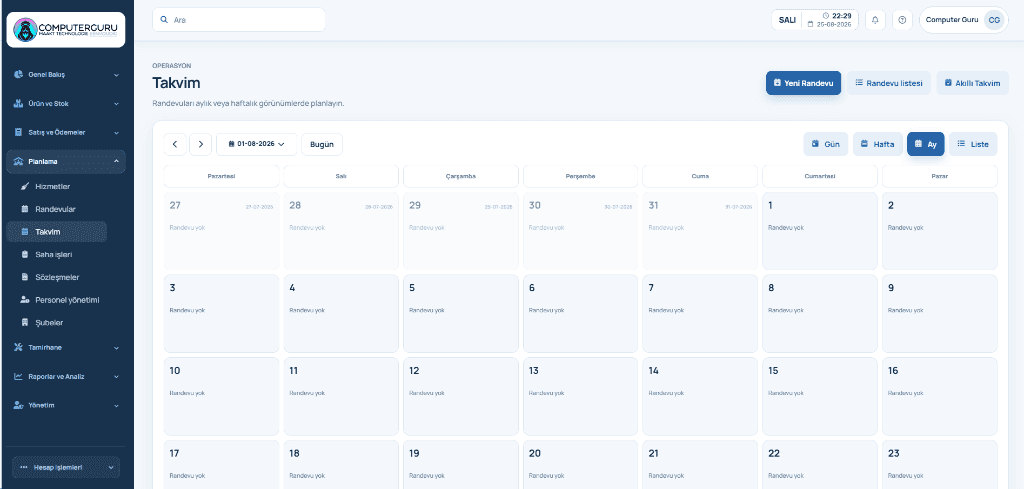Viewport: 1024px width, 489px height.
Task: Click the Çarşamba column header
Action: point(460,176)
